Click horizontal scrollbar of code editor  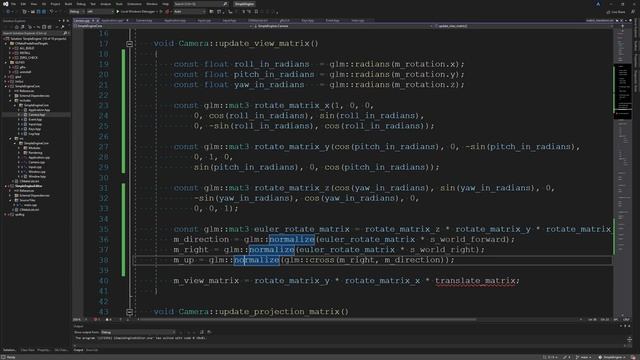point(306,319)
